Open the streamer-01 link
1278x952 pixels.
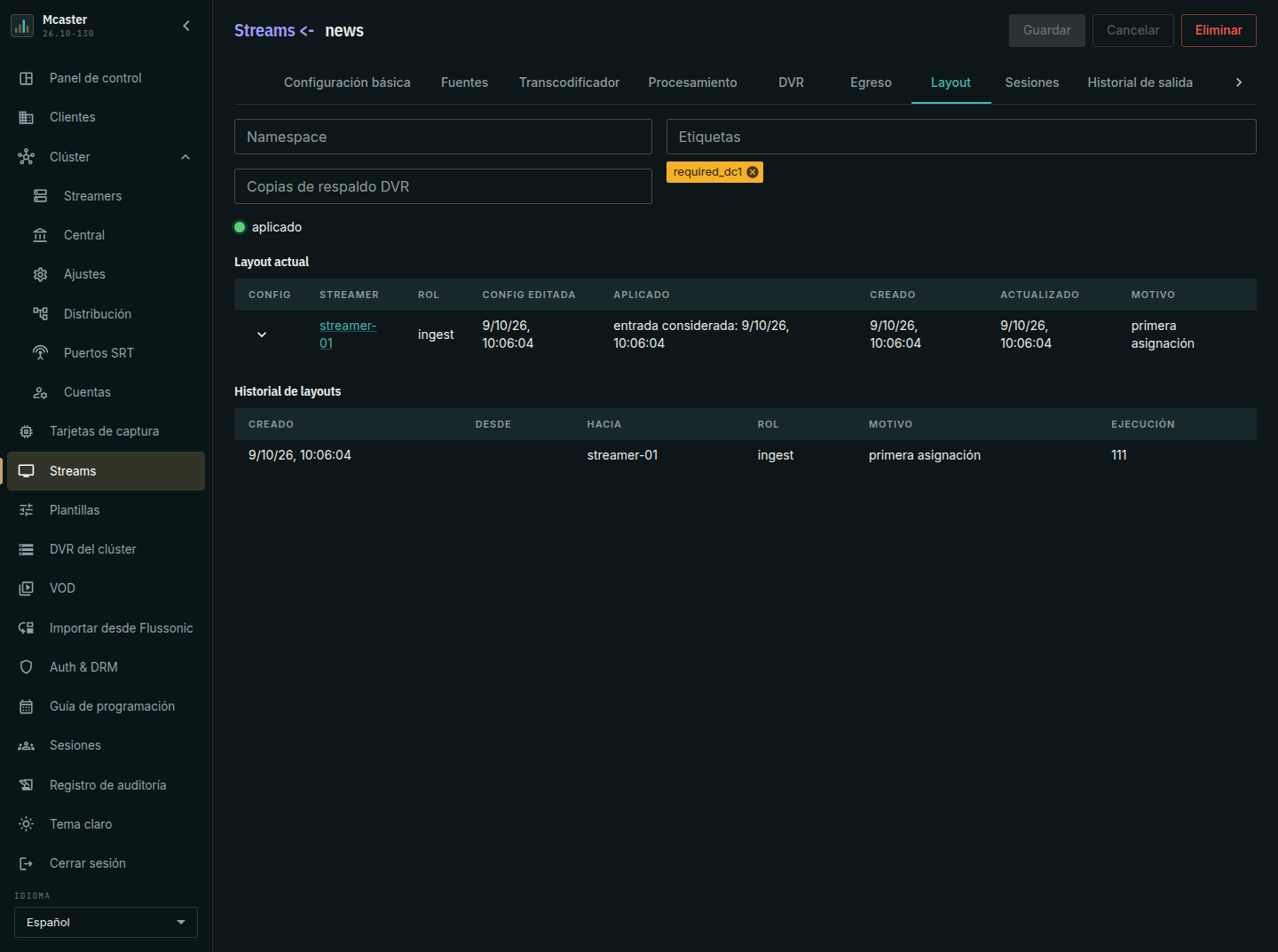(348, 334)
